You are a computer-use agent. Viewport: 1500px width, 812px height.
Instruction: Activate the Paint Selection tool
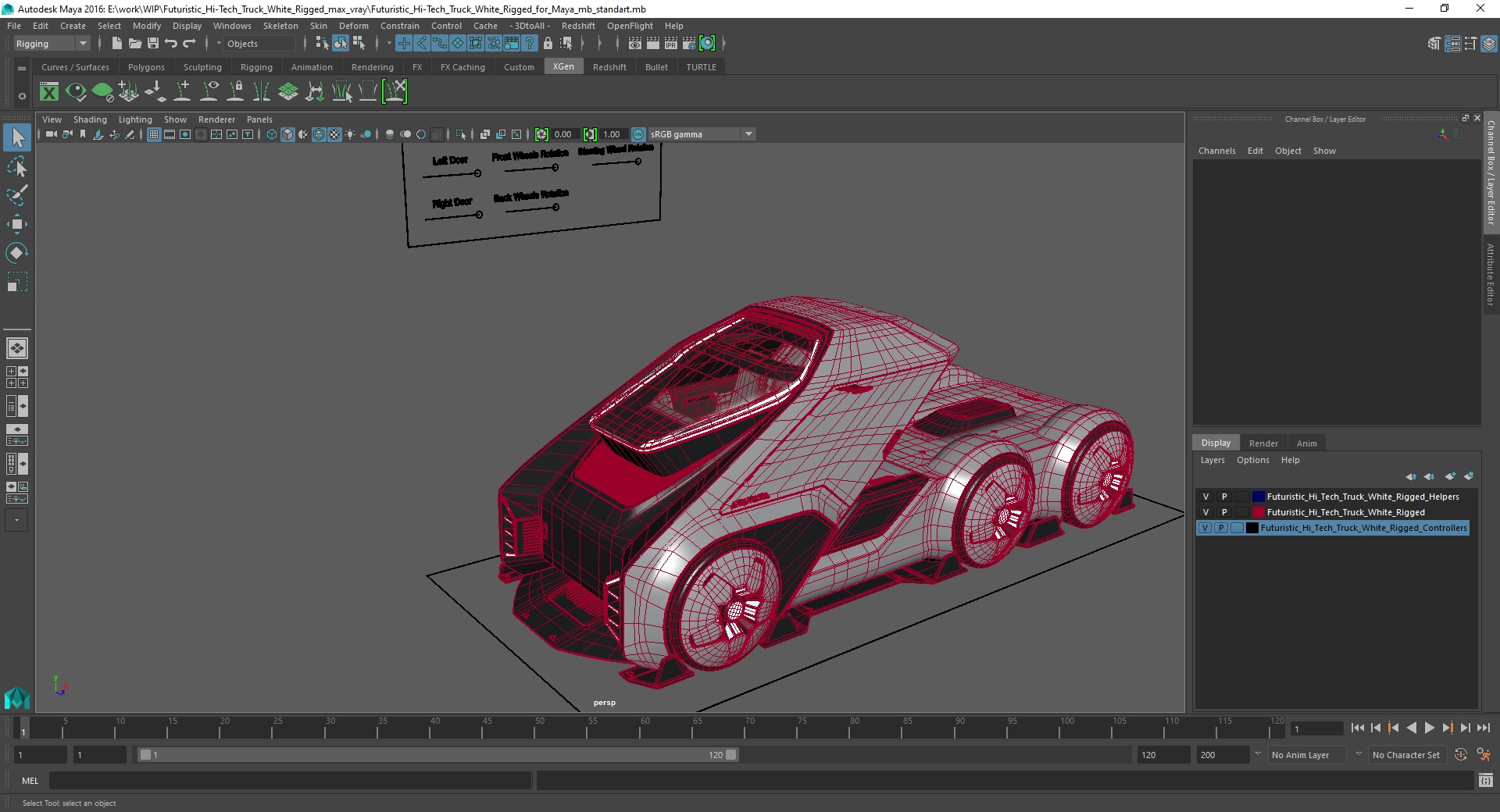(x=17, y=195)
